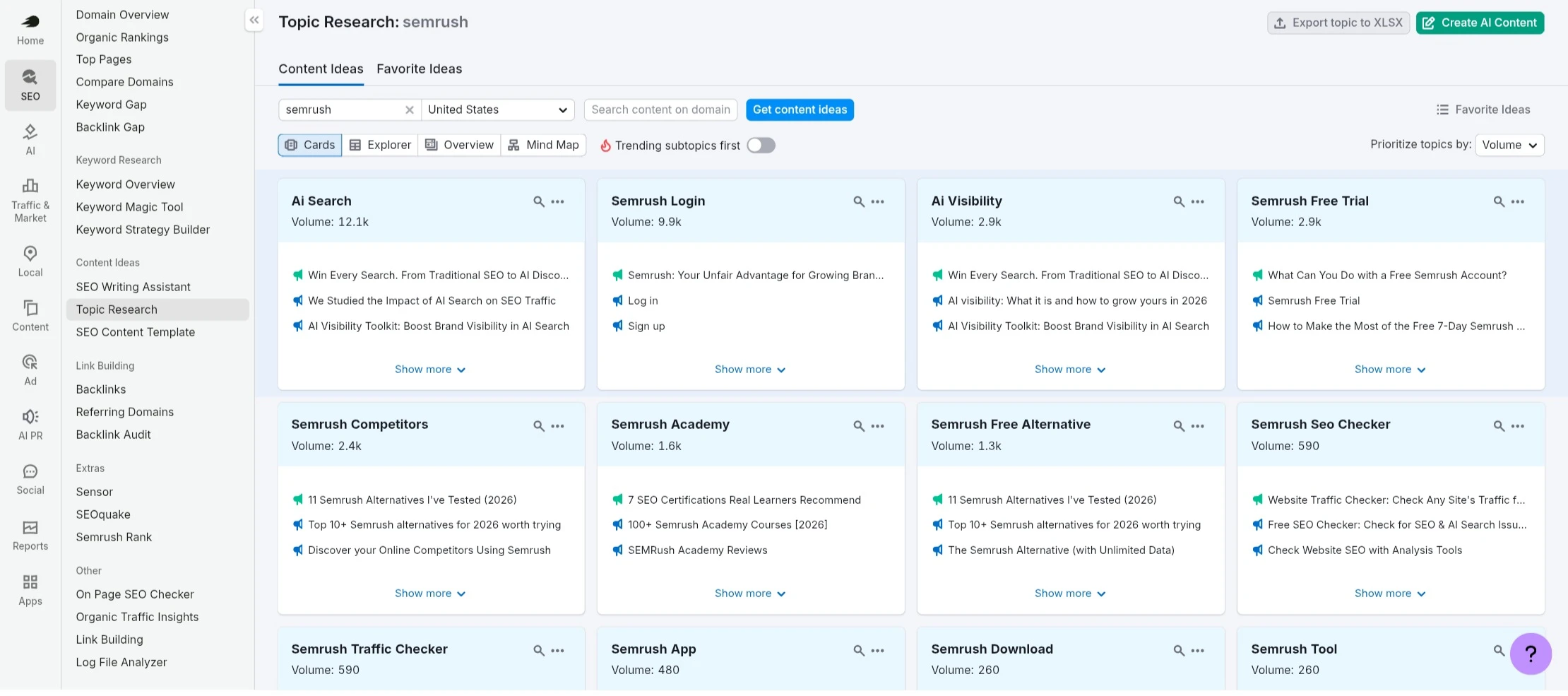
Task: Click search icon on Semrush Competitors card
Action: (539, 426)
